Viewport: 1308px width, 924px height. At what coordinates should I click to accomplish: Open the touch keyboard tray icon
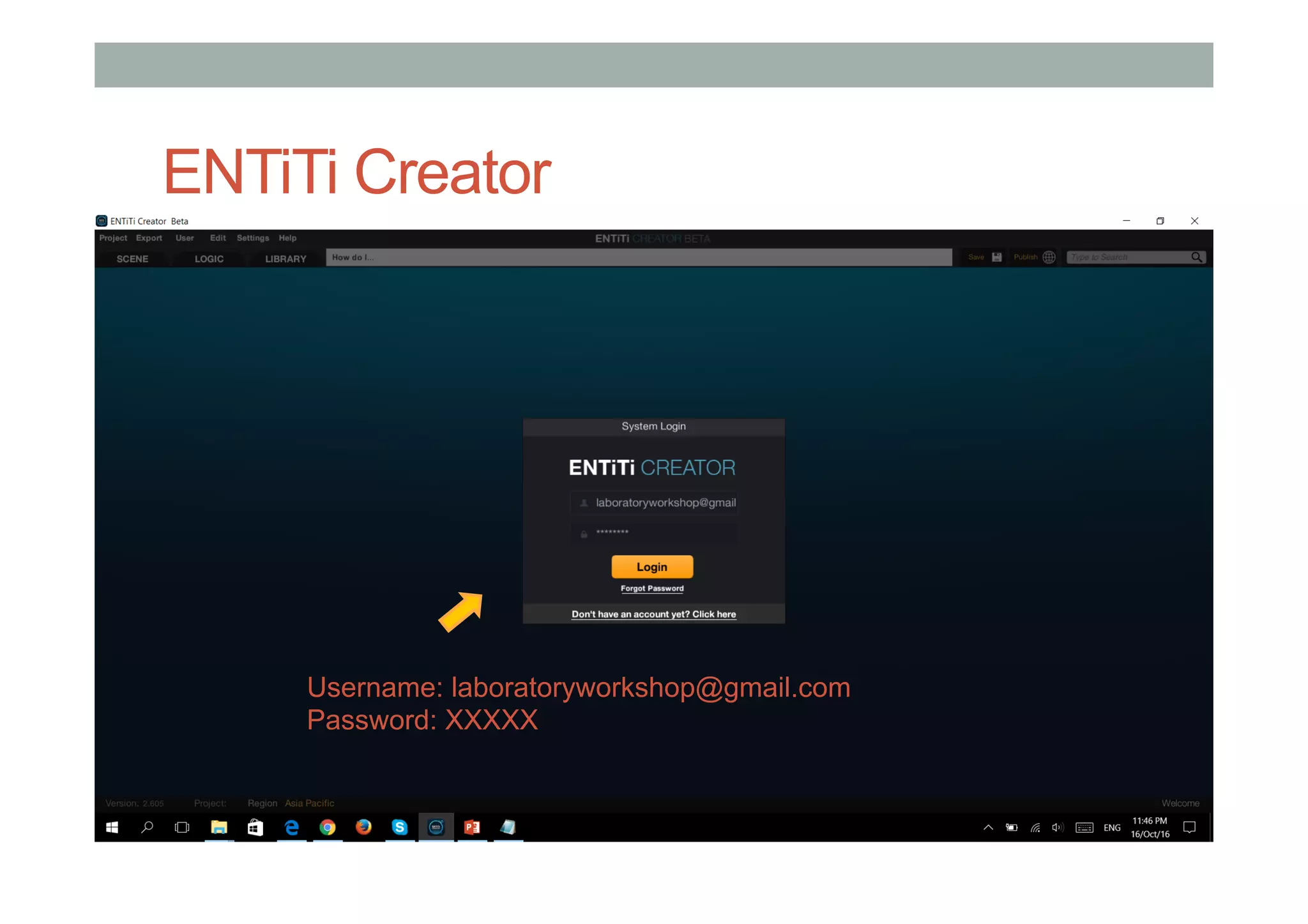[x=1084, y=828]
